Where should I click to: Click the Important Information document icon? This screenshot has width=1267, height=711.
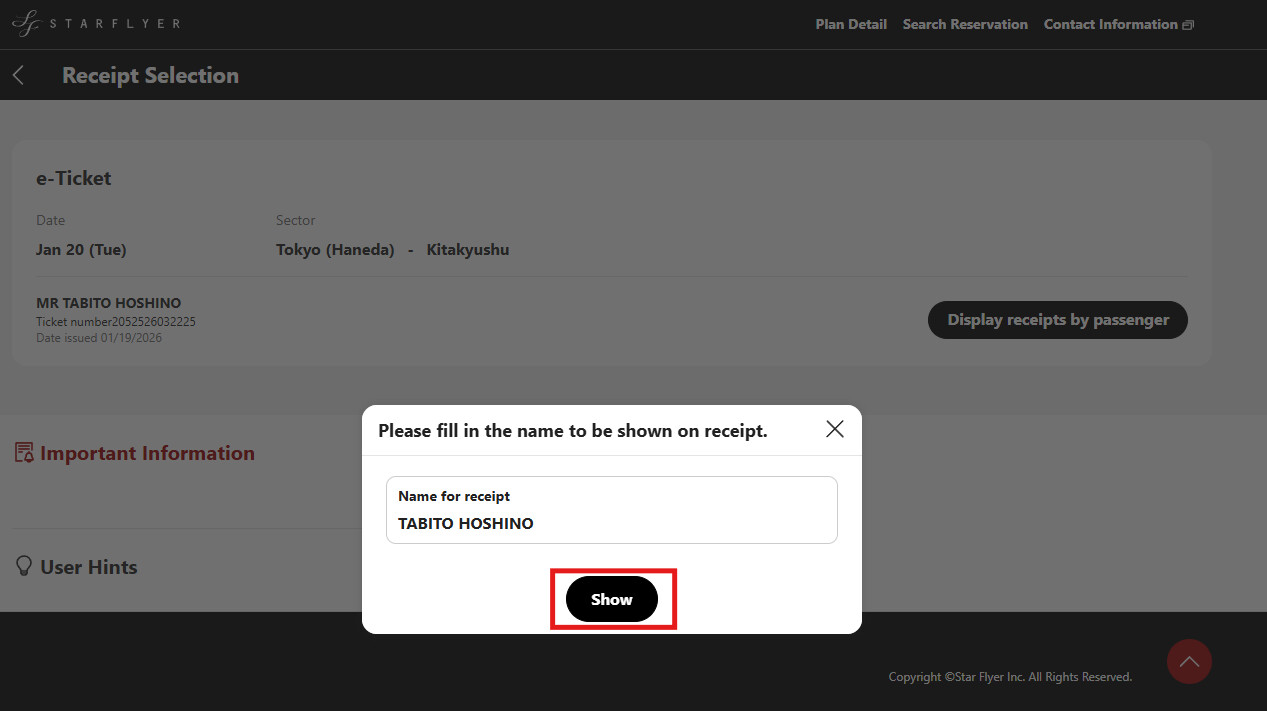coord(24,453)
